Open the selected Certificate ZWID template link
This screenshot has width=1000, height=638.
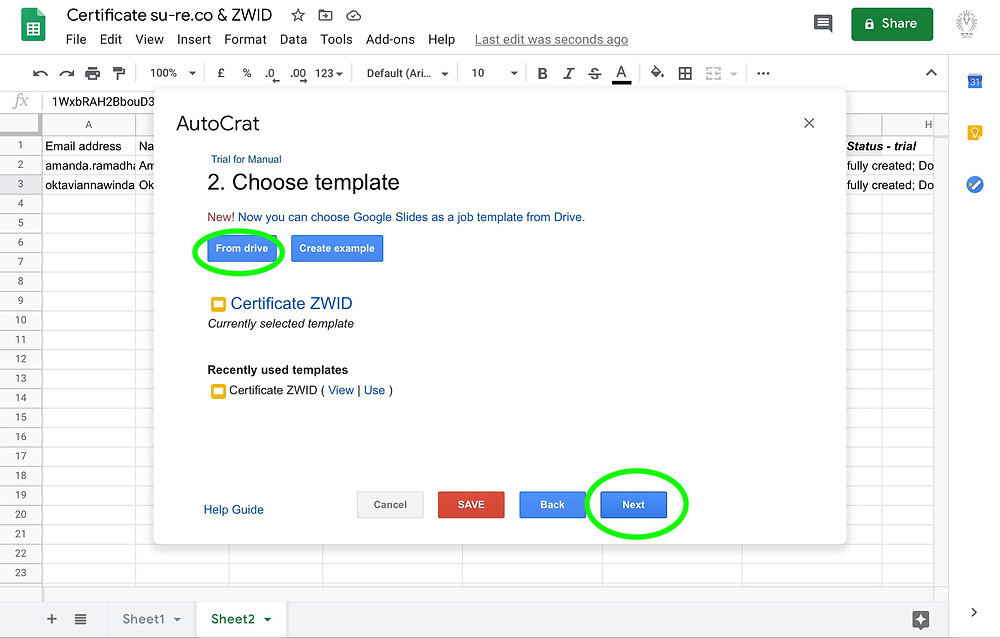[x=291, y=304]
